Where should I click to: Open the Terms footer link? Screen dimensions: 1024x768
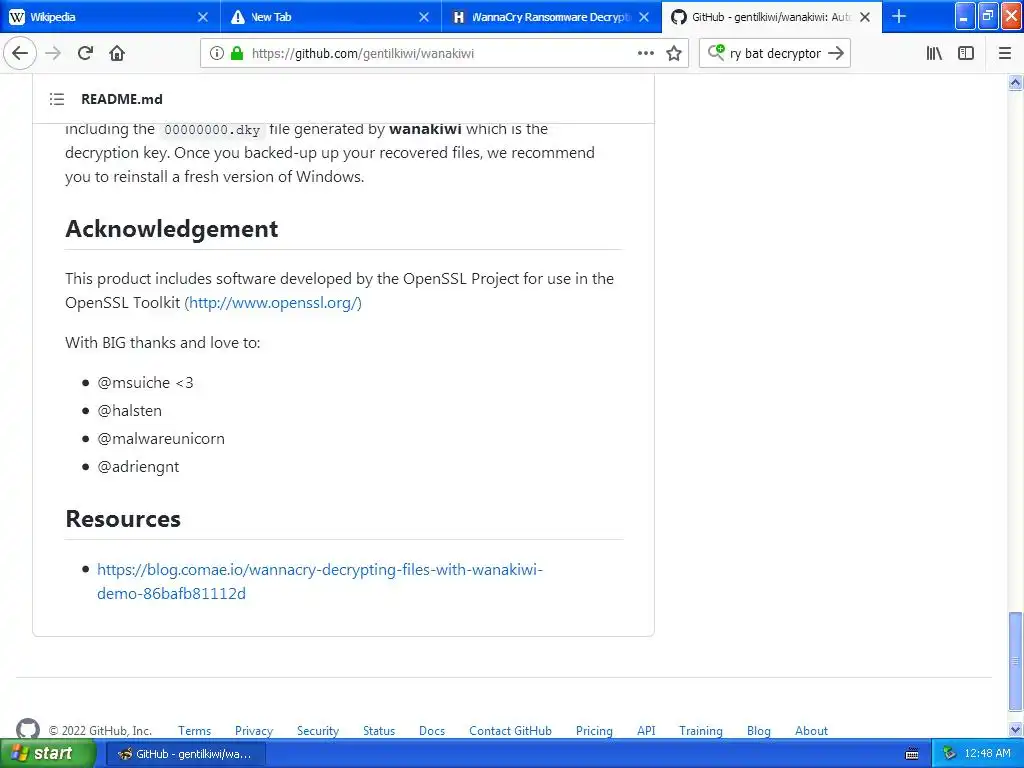(195, 731)
